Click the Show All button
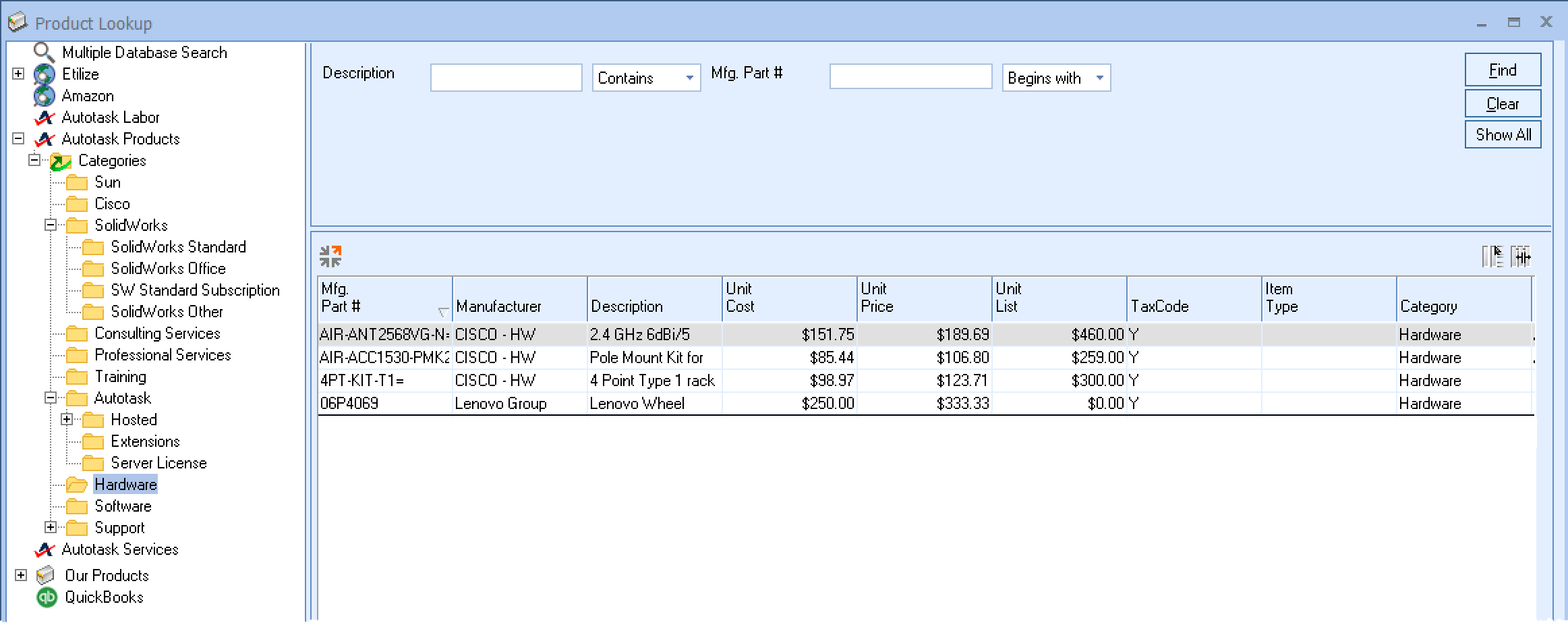 coord(1503,134)
